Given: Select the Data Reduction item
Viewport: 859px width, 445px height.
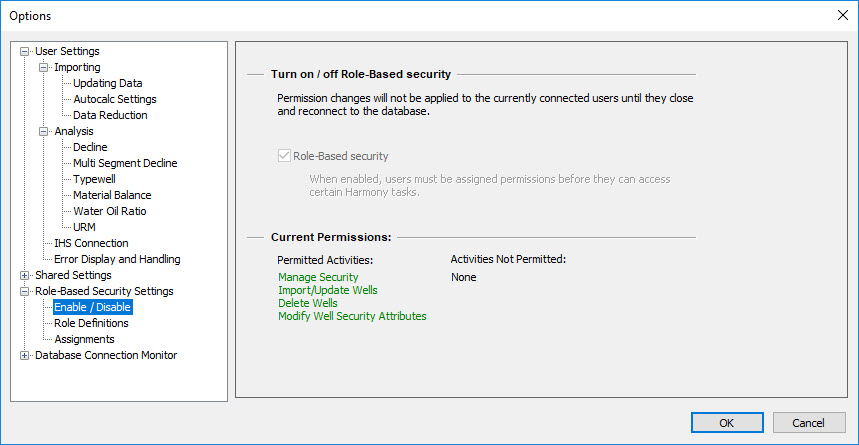Looking at the screenshot, I should (110, 115).
